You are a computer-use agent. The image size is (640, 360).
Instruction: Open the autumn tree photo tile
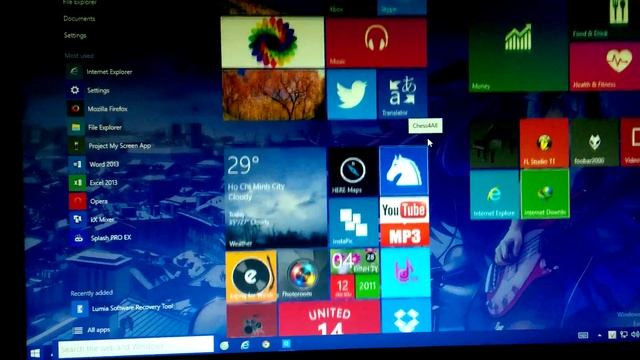[273, 95]
